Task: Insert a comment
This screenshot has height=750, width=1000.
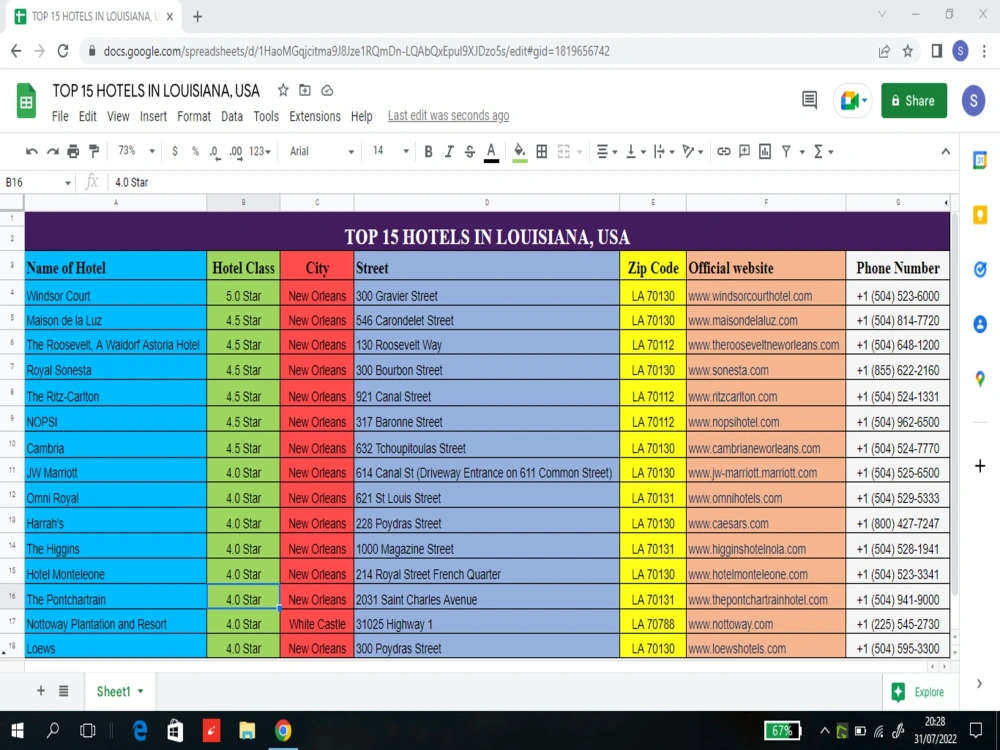Action: (x=744, y=151)
